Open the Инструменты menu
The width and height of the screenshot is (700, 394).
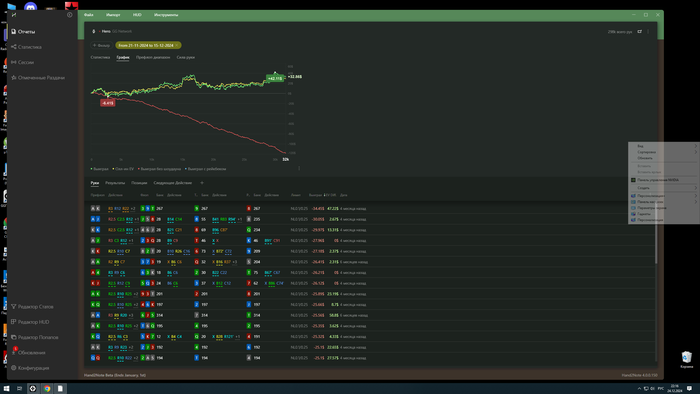click(x=166, y=15)
